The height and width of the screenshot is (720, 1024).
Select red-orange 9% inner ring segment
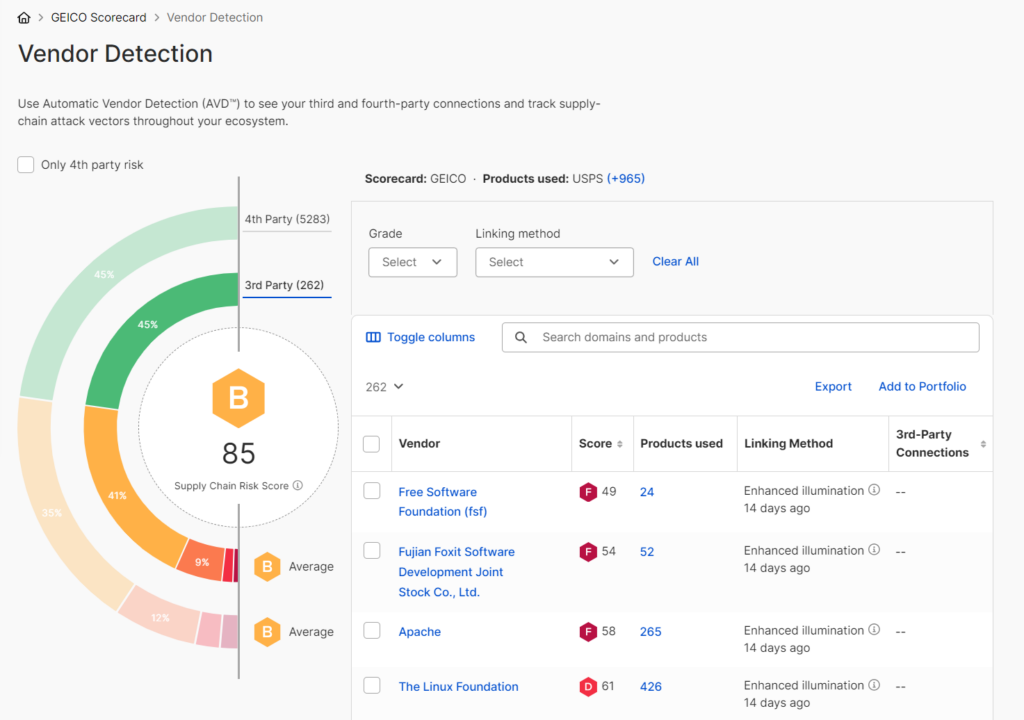[x=202, y=562]
